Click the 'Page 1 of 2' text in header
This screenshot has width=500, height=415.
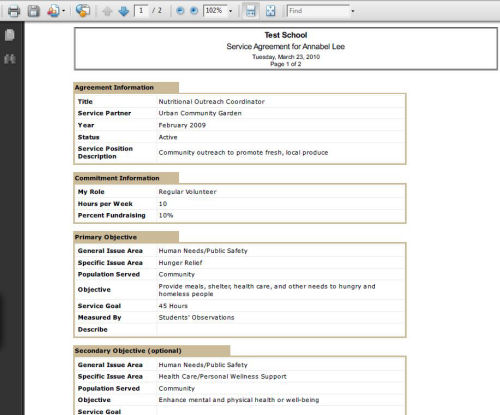coord(286,64)
